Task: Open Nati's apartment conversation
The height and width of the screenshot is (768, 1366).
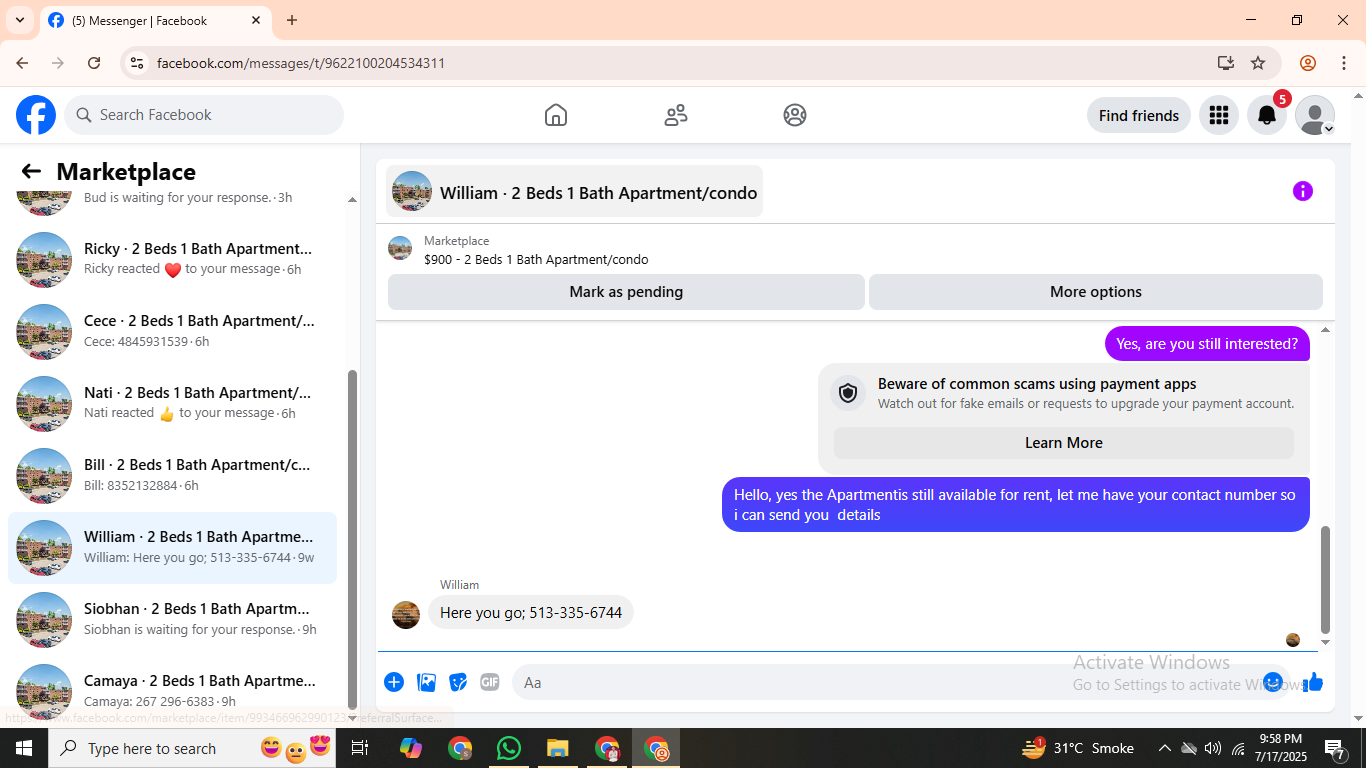Action: 172,403
